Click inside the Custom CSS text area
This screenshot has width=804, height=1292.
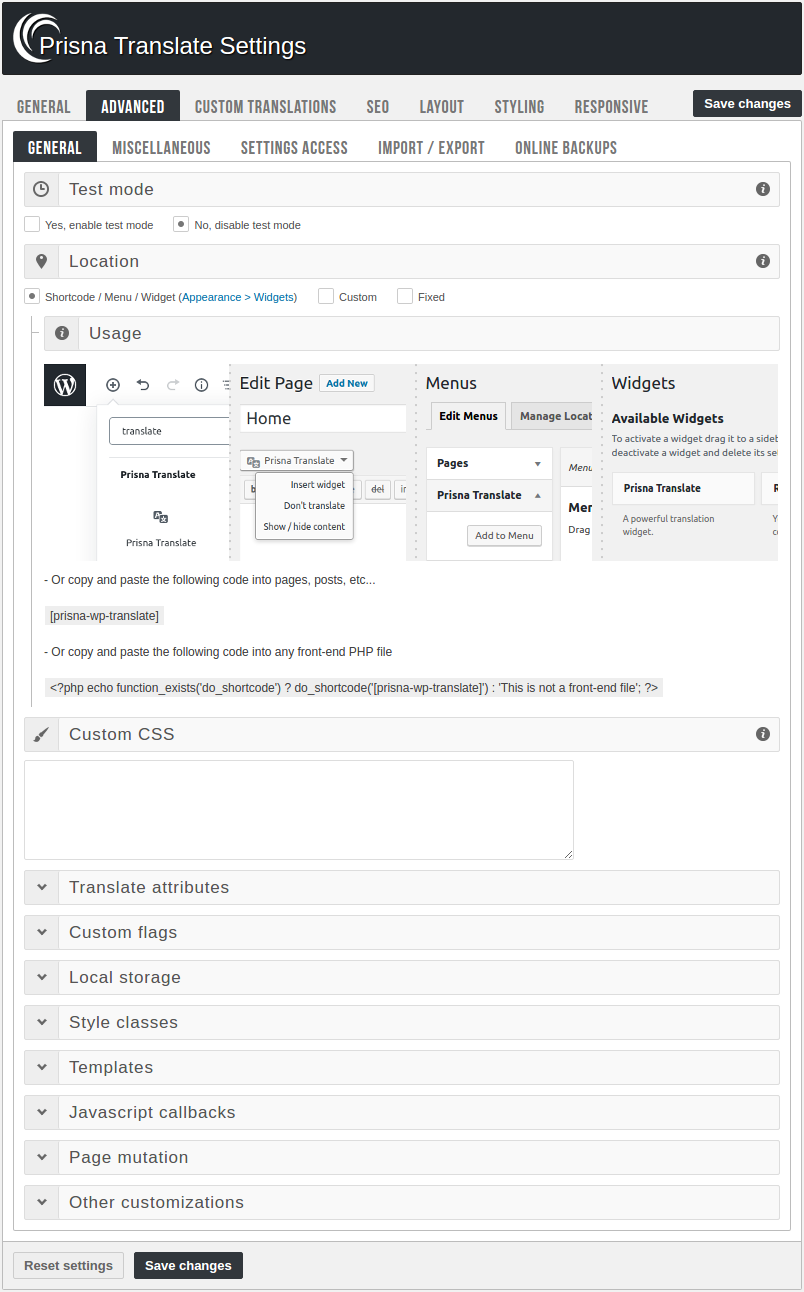point(298,808)
